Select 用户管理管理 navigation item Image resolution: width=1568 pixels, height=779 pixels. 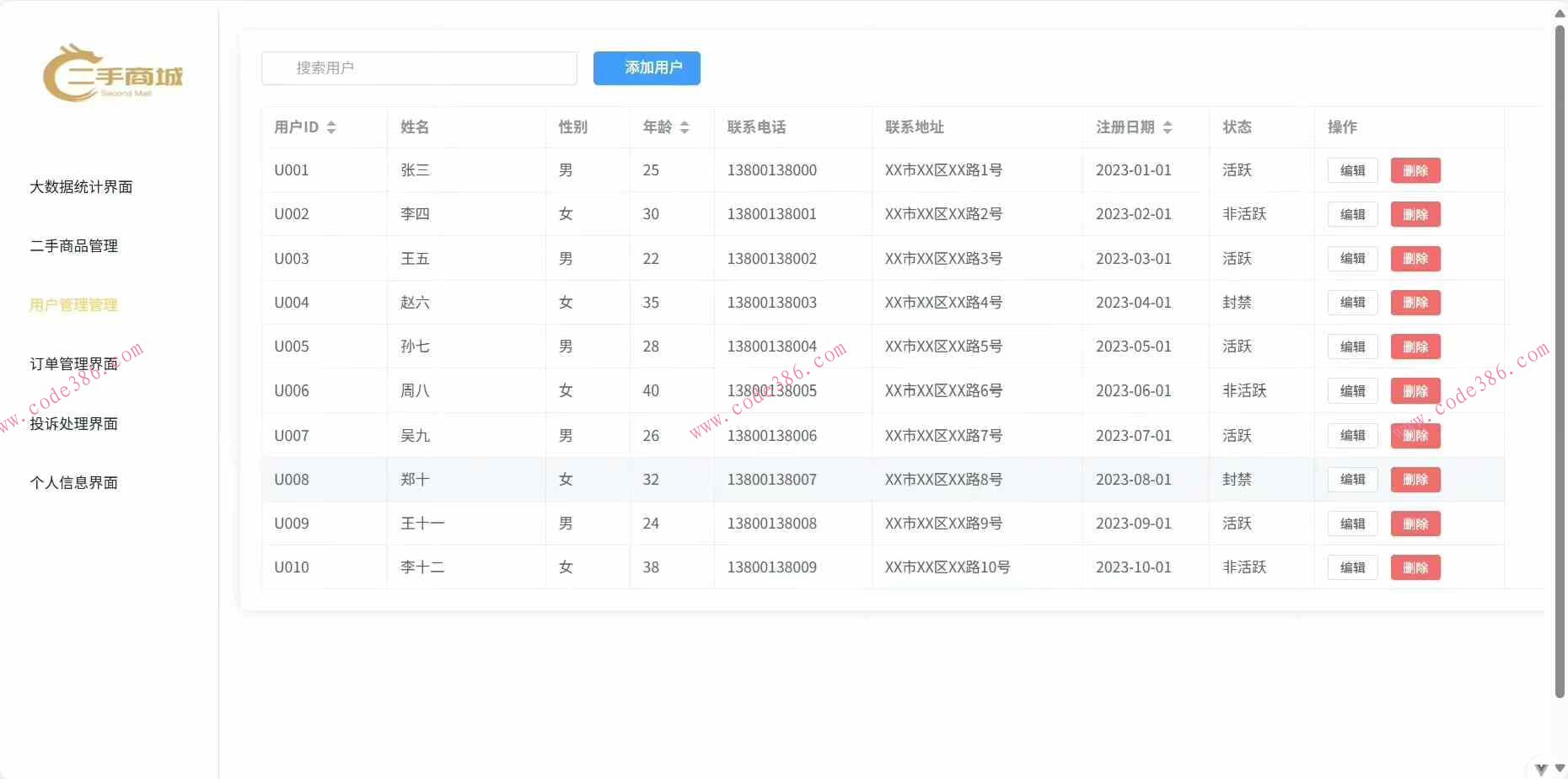(x=73, y=305)
